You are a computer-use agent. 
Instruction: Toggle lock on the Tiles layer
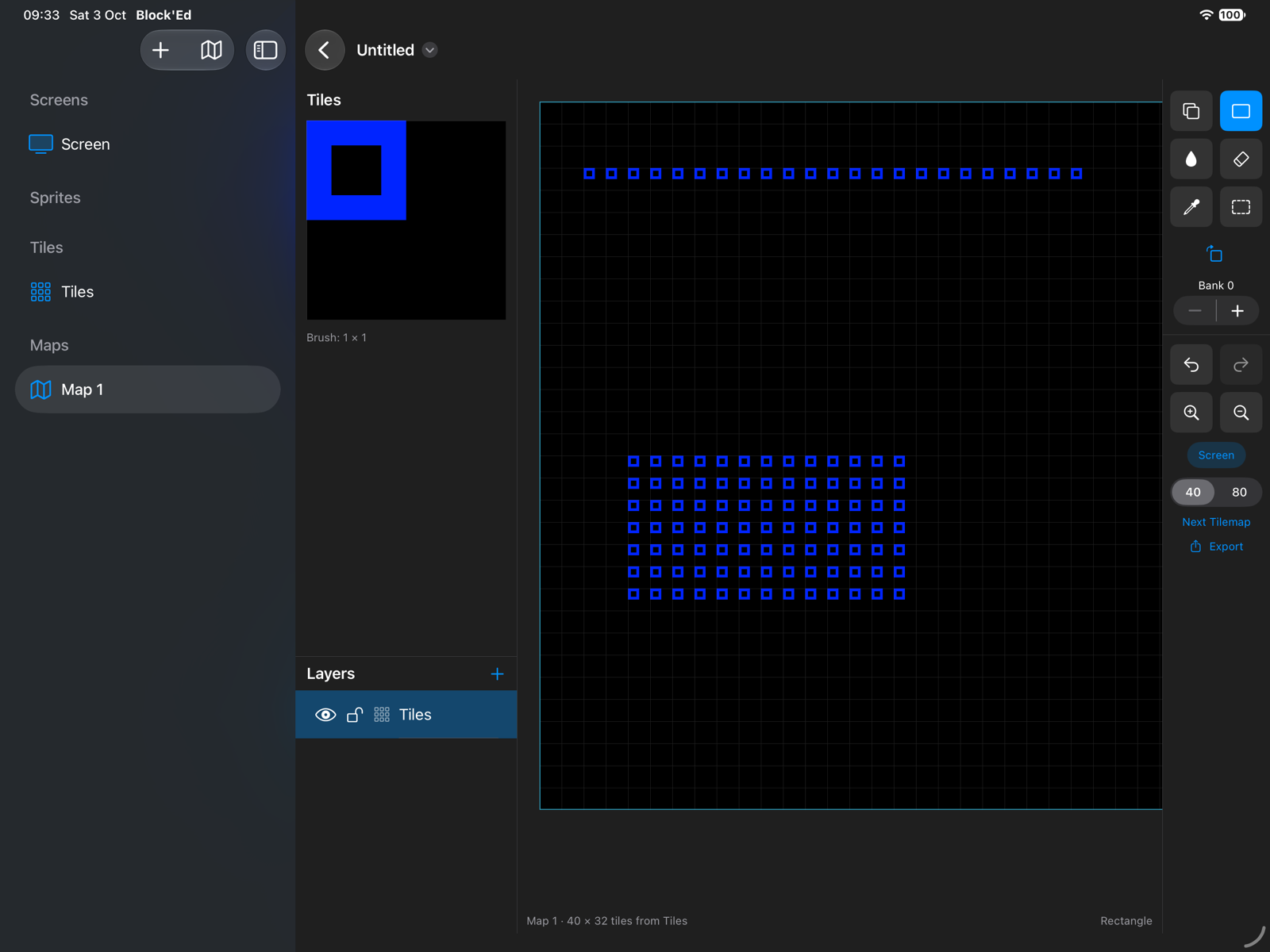(355, 715)
